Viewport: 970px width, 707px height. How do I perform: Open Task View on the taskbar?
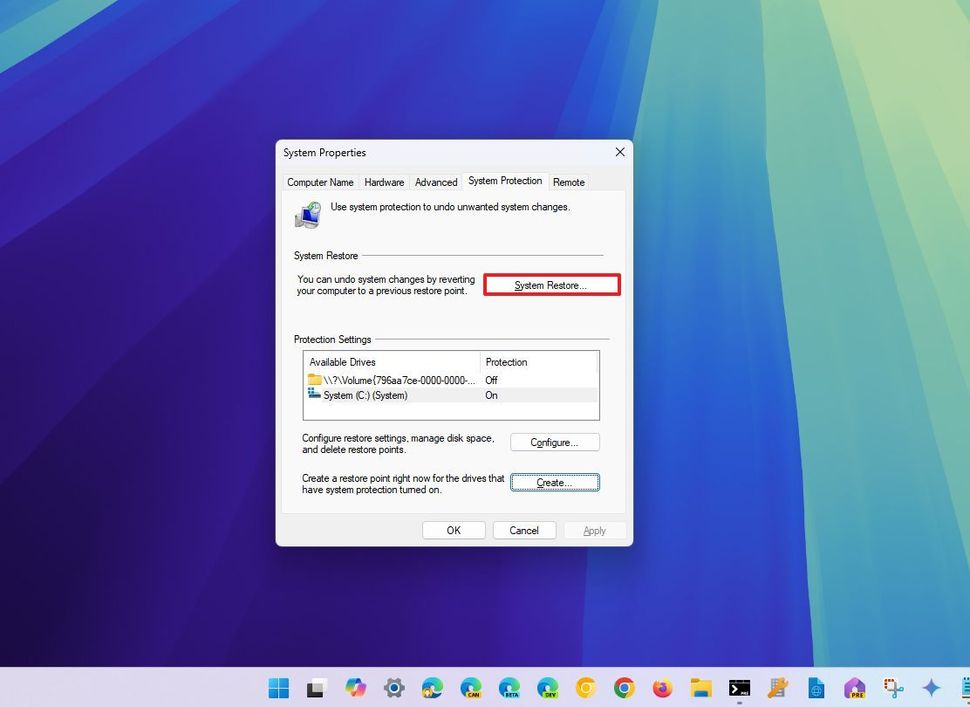tap(316, 688)
